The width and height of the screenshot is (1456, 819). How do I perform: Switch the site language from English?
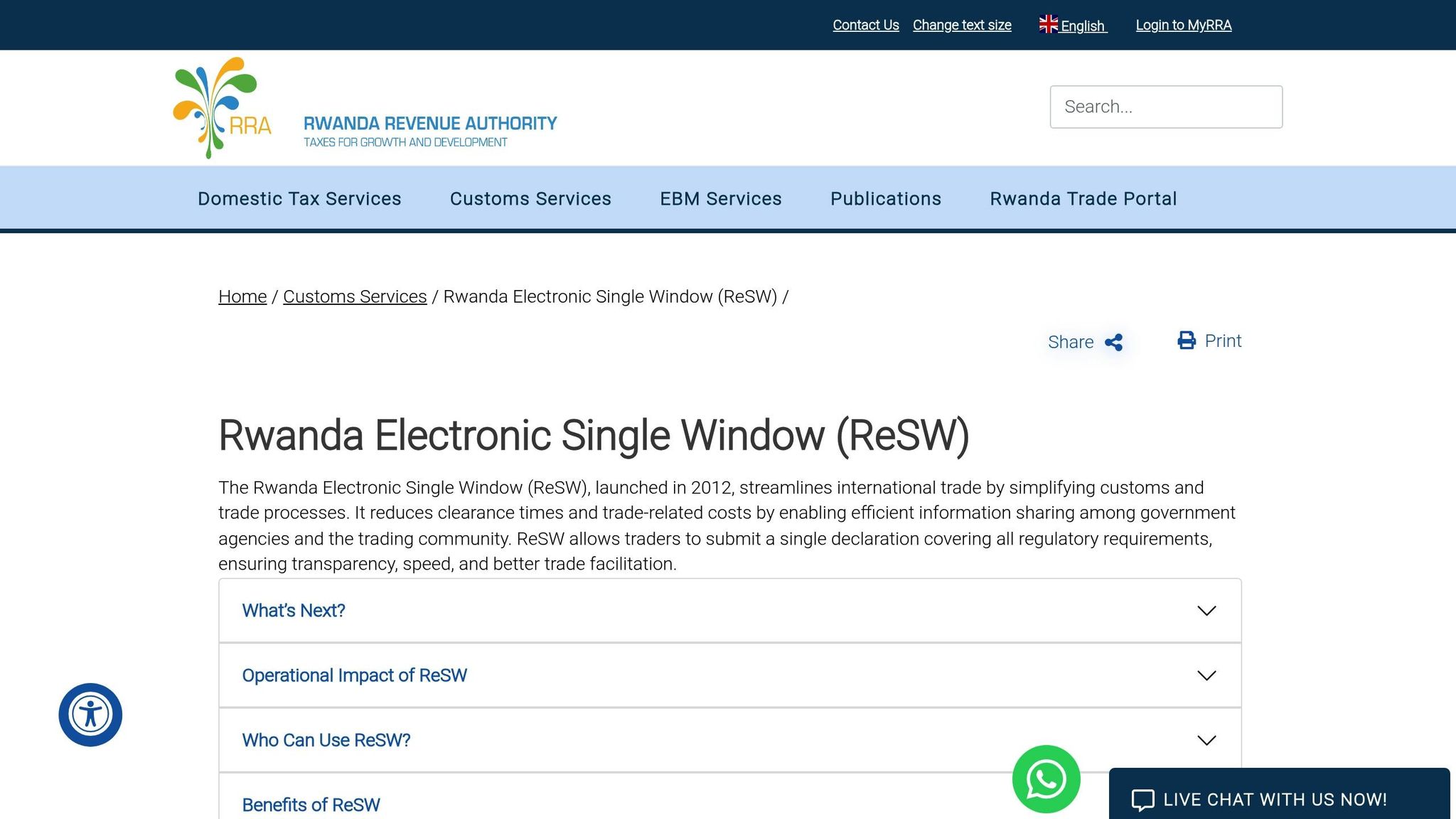[1081, 26]
